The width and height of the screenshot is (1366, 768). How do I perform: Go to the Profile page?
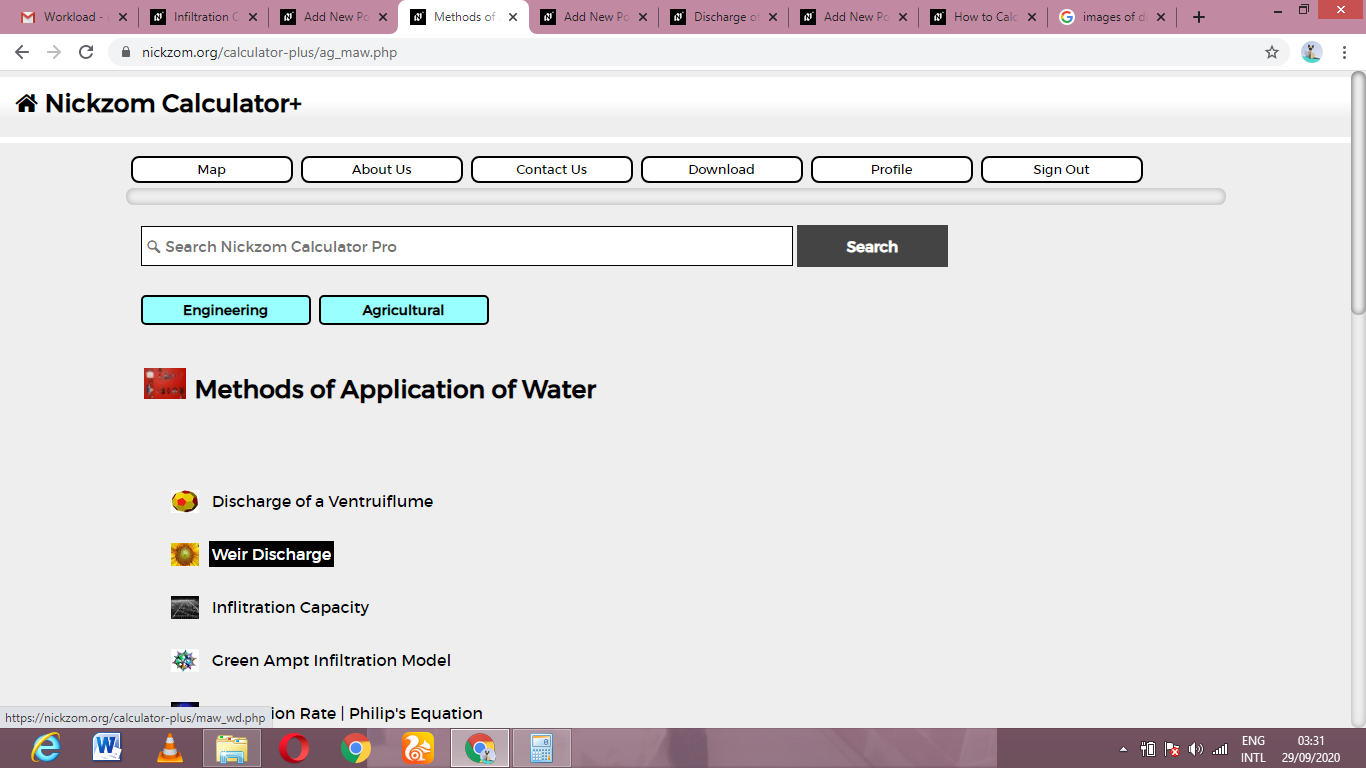point(892,169)
